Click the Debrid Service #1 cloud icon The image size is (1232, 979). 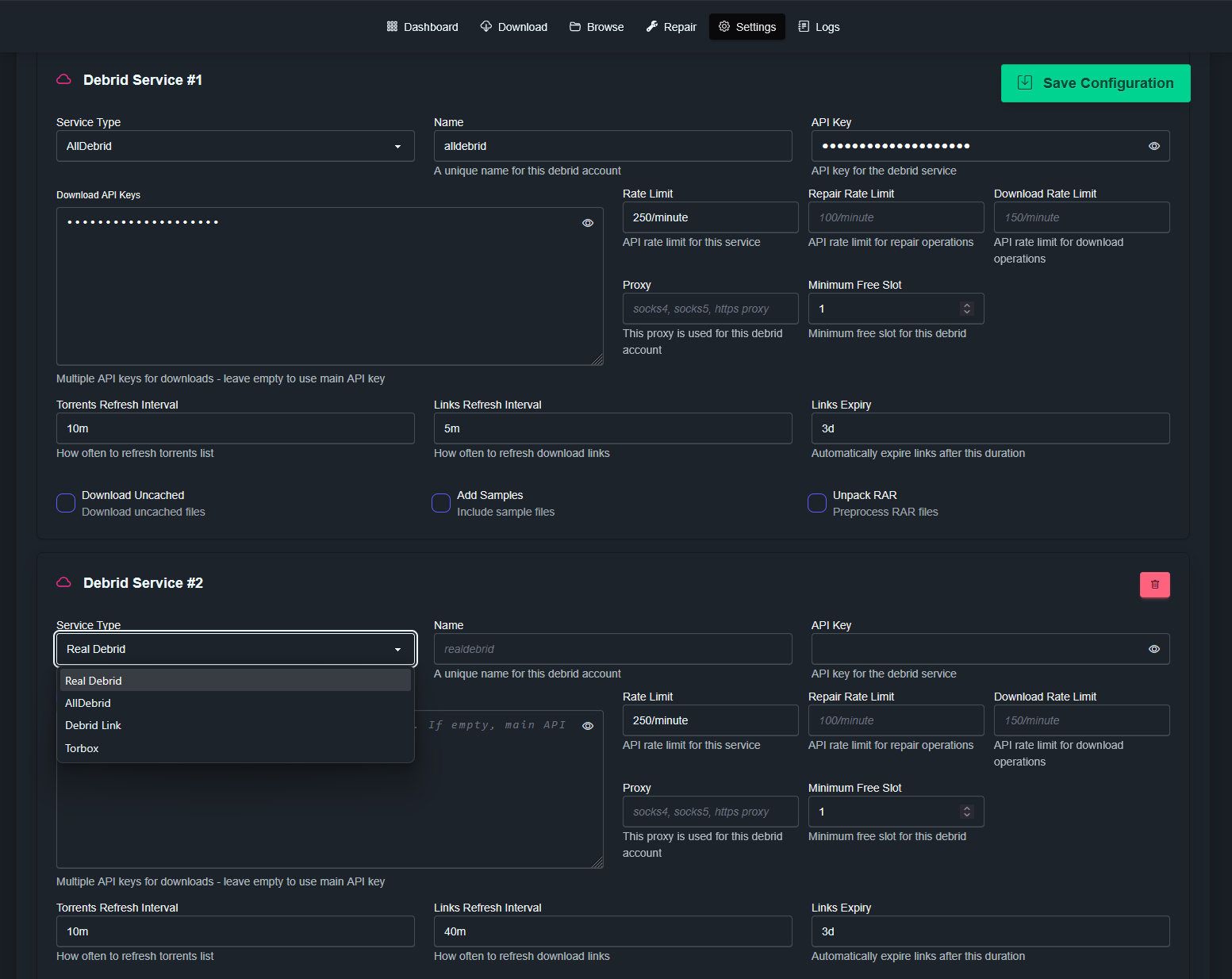pos(64,80)
